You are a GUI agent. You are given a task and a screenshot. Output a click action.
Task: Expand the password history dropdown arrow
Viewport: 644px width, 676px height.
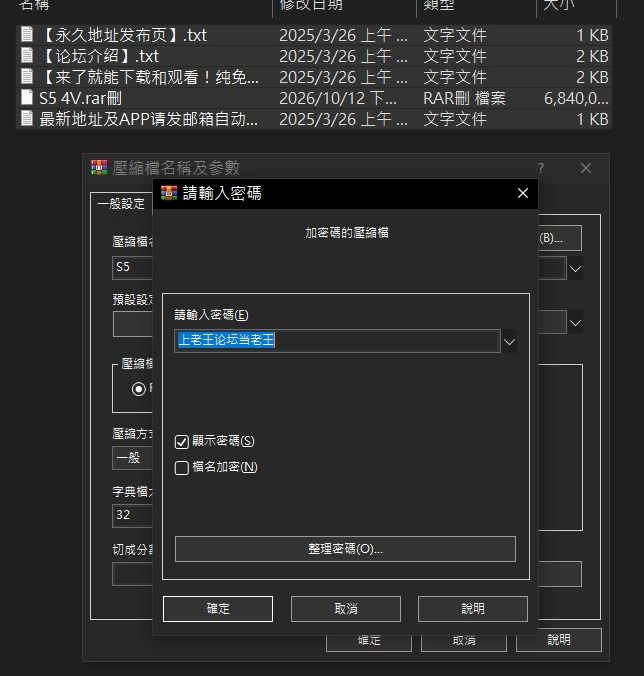[509, 342]
